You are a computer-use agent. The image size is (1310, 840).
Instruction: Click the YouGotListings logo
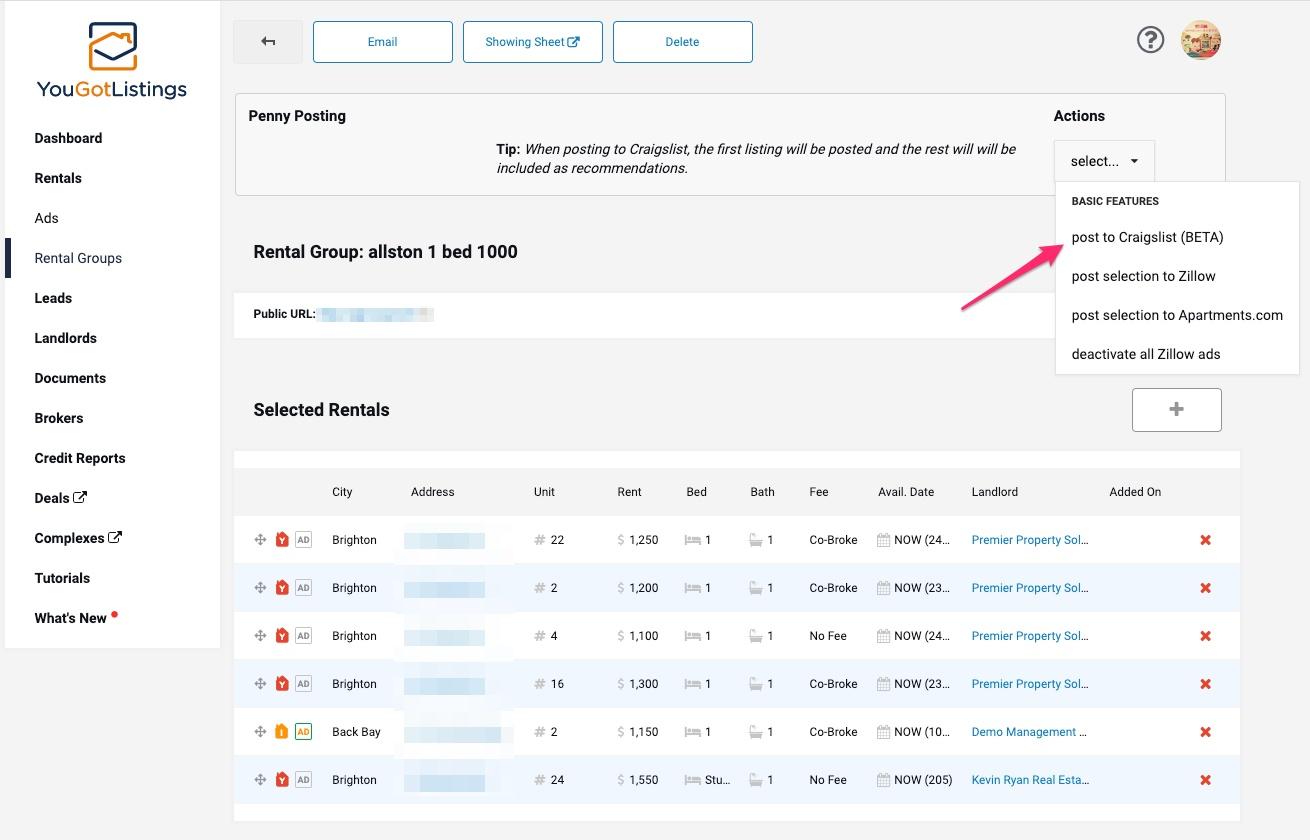(111, 60)
